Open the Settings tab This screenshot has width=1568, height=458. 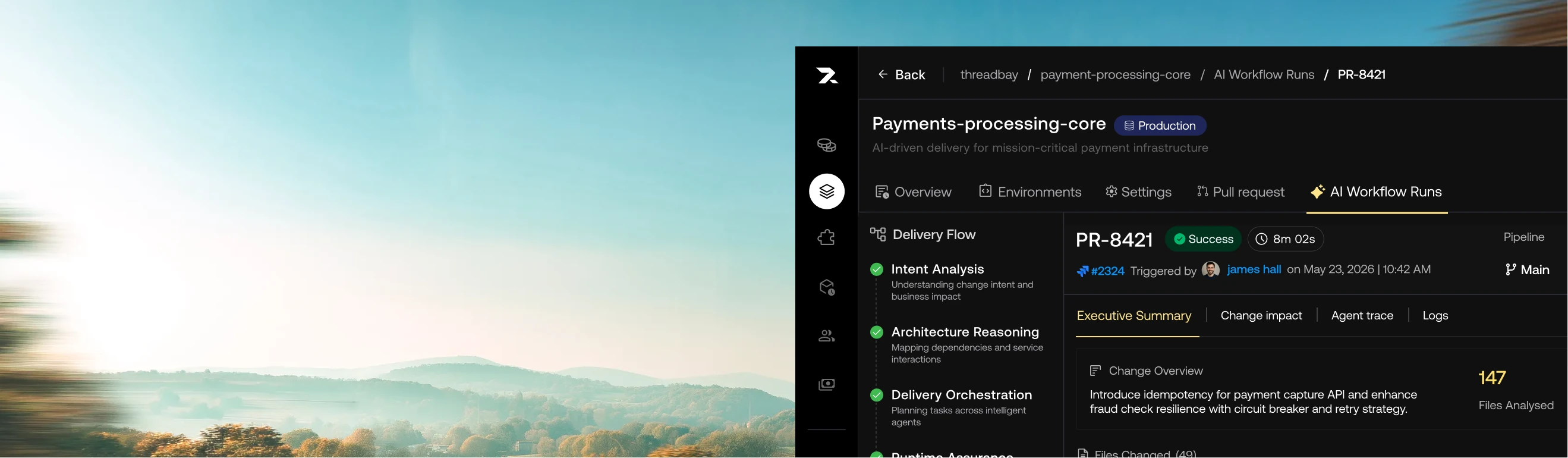tap(1138, 192)
